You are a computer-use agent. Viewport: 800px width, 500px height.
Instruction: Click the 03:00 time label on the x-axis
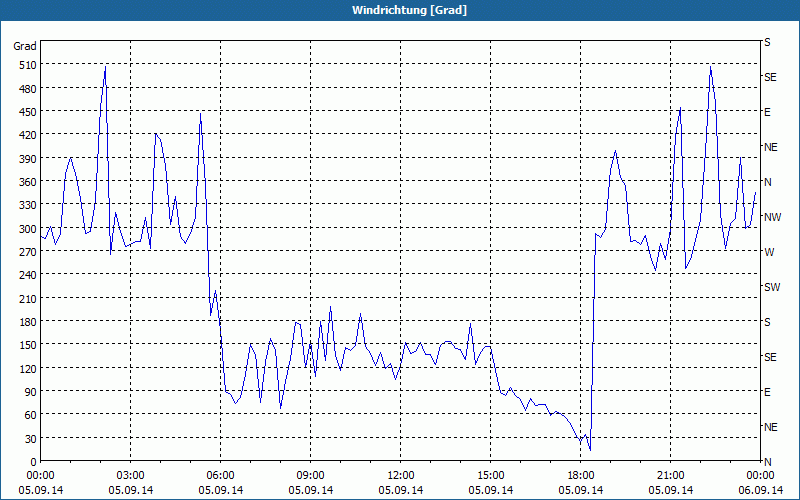point(131,476)
